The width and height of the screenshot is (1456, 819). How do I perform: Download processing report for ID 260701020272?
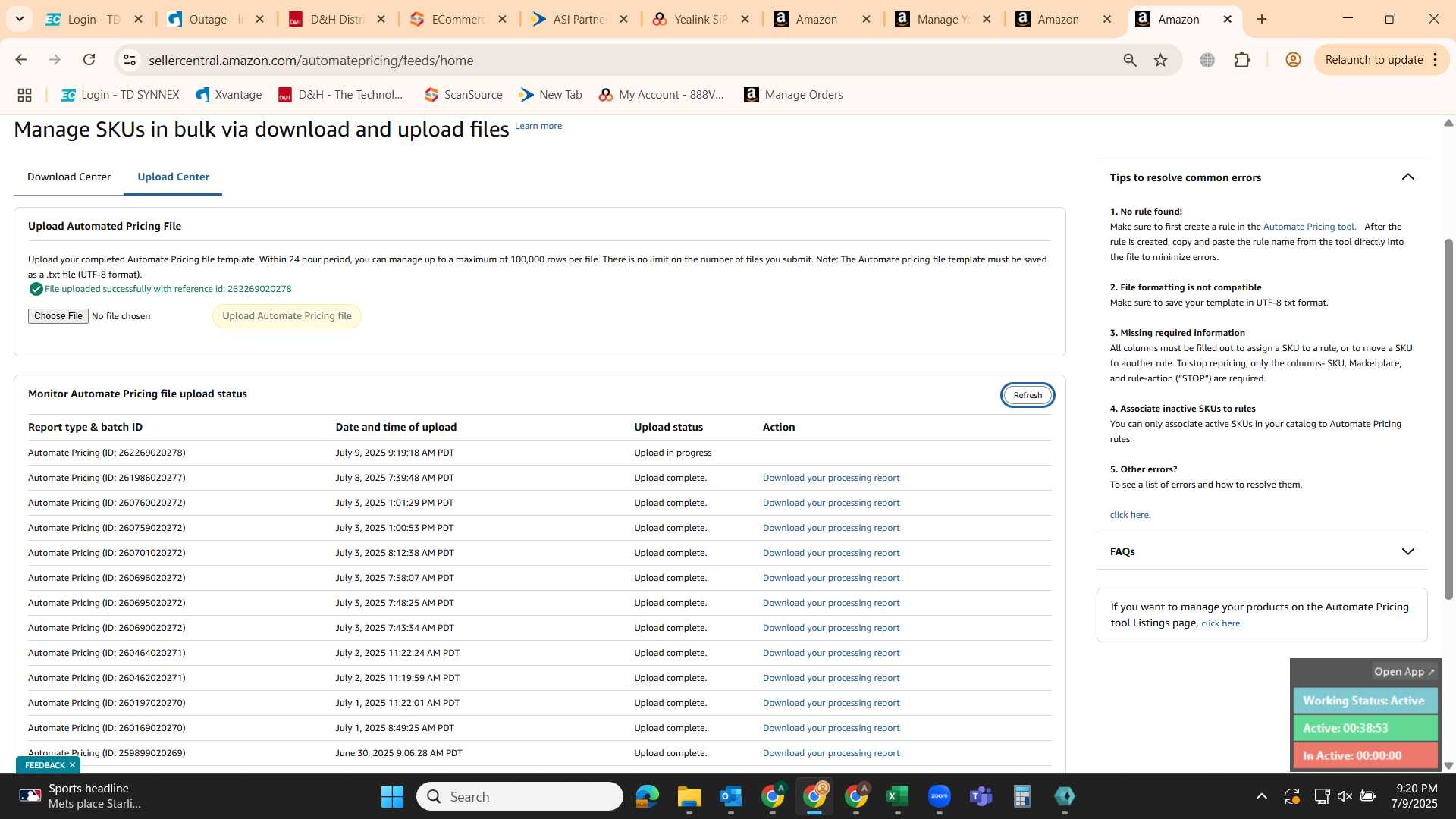click(x=831, y=553)
